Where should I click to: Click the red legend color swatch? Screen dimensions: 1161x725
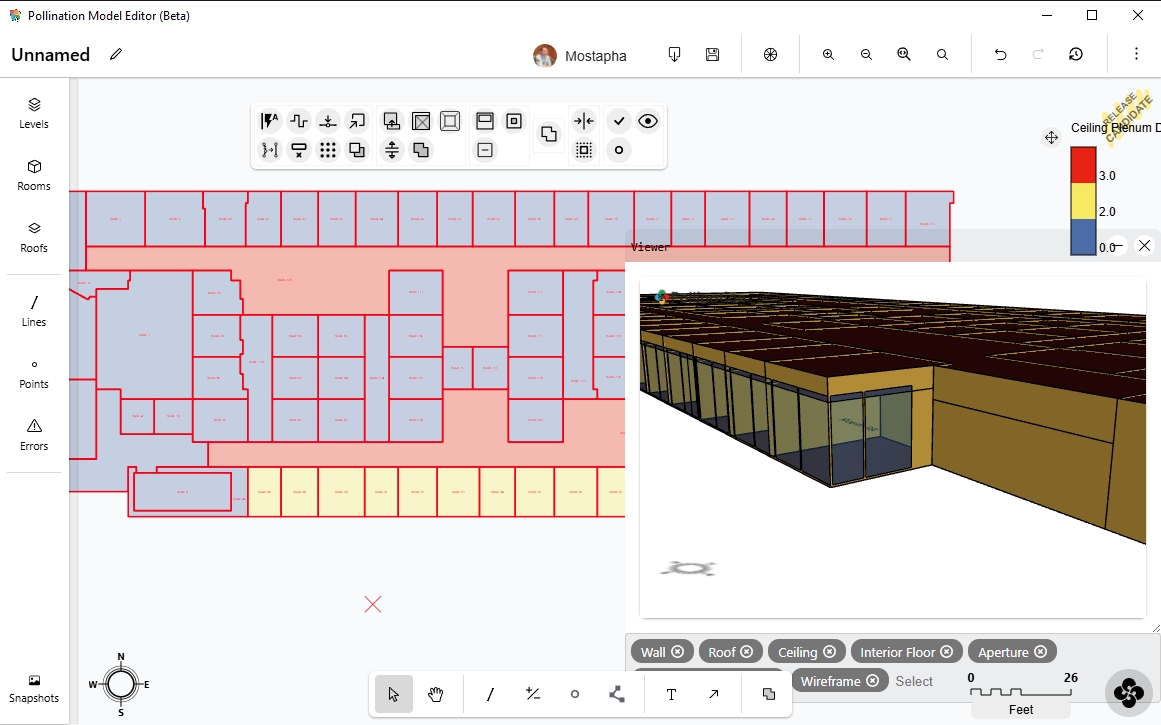click(1083, 165)
